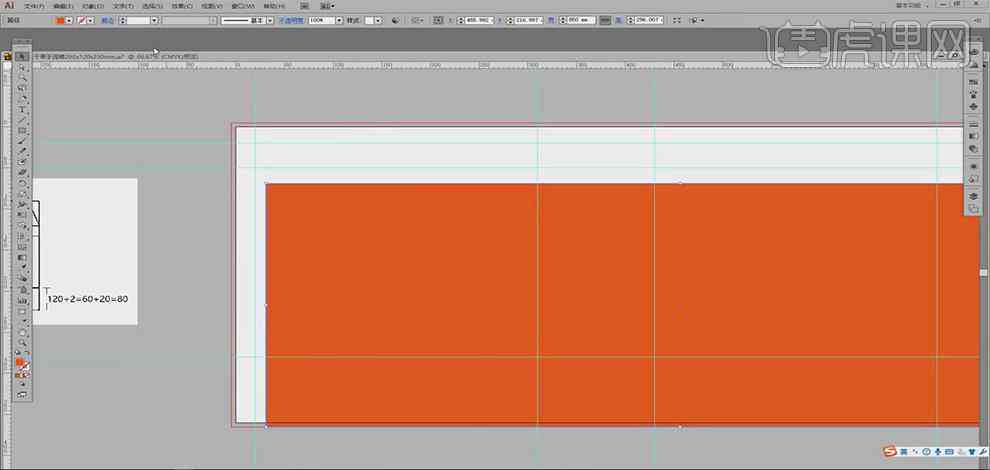Select the Eraser tool
Screen dimensions: 990x470
coord(22,172)
